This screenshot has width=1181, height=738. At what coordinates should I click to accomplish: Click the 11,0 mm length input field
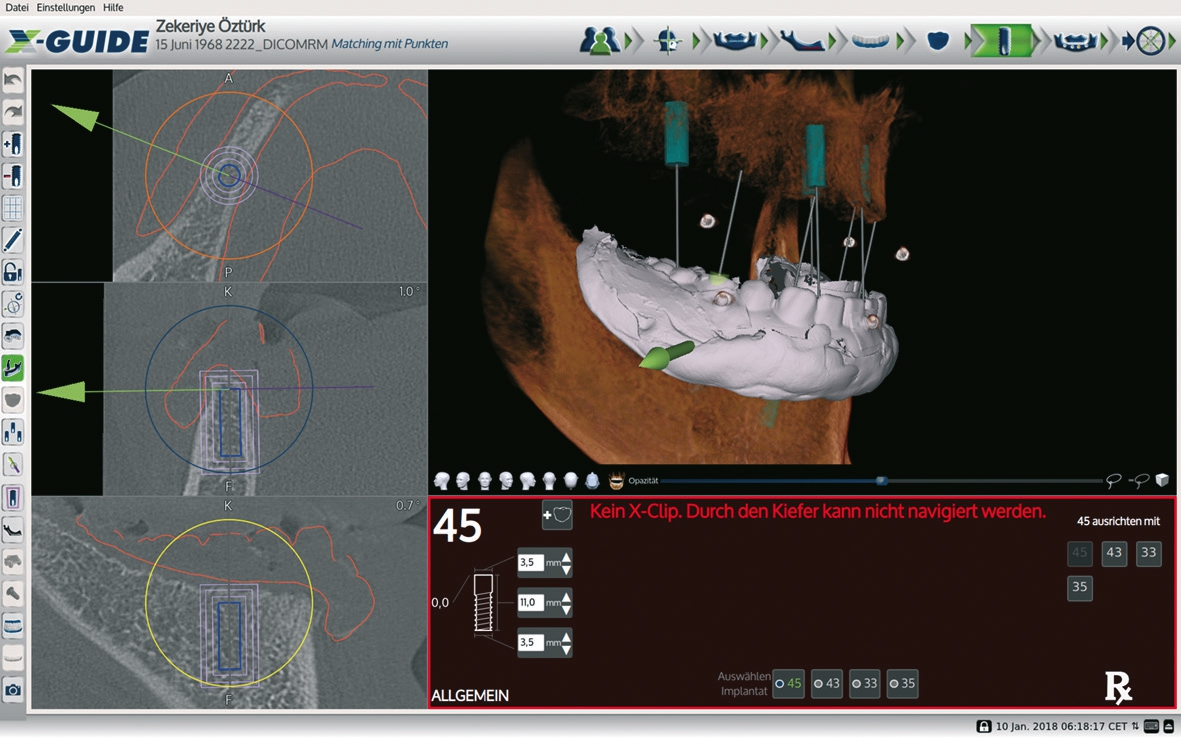[530, 603]
